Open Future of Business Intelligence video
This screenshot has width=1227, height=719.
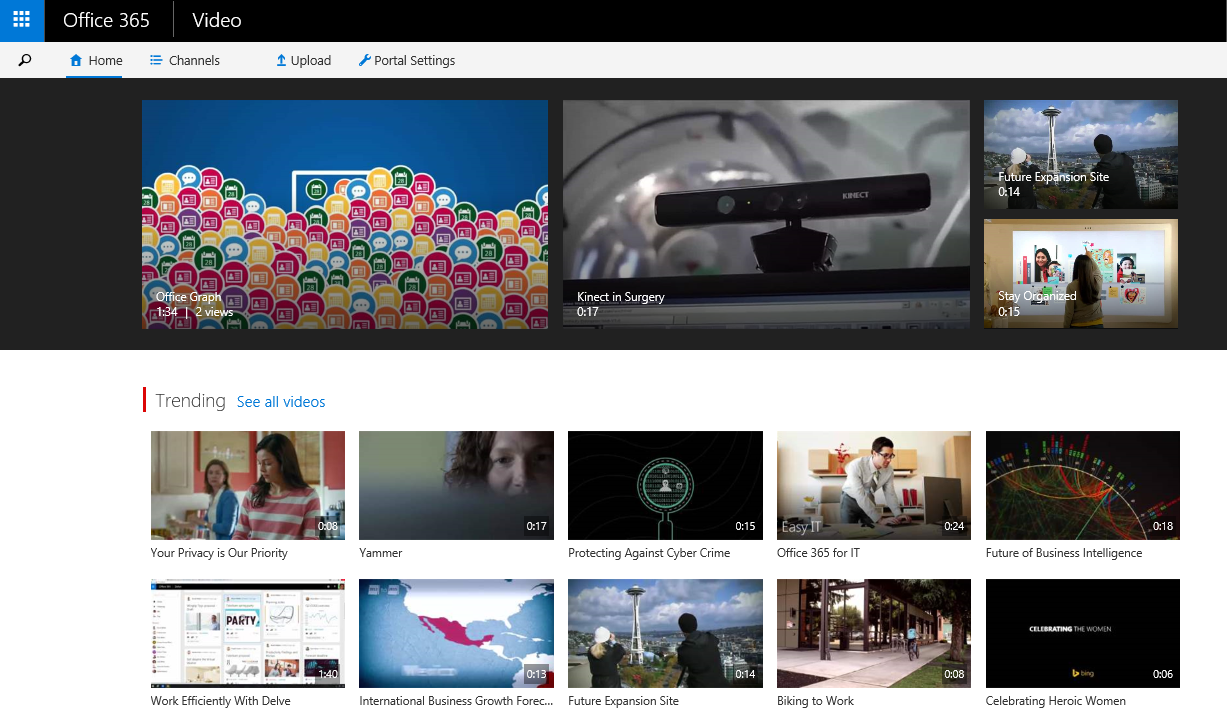[x=1082, y=485]
